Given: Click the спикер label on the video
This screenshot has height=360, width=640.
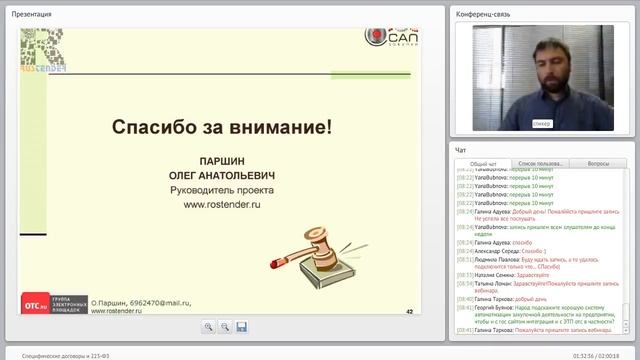Looking at the screenshot, I should coord(542,123).
